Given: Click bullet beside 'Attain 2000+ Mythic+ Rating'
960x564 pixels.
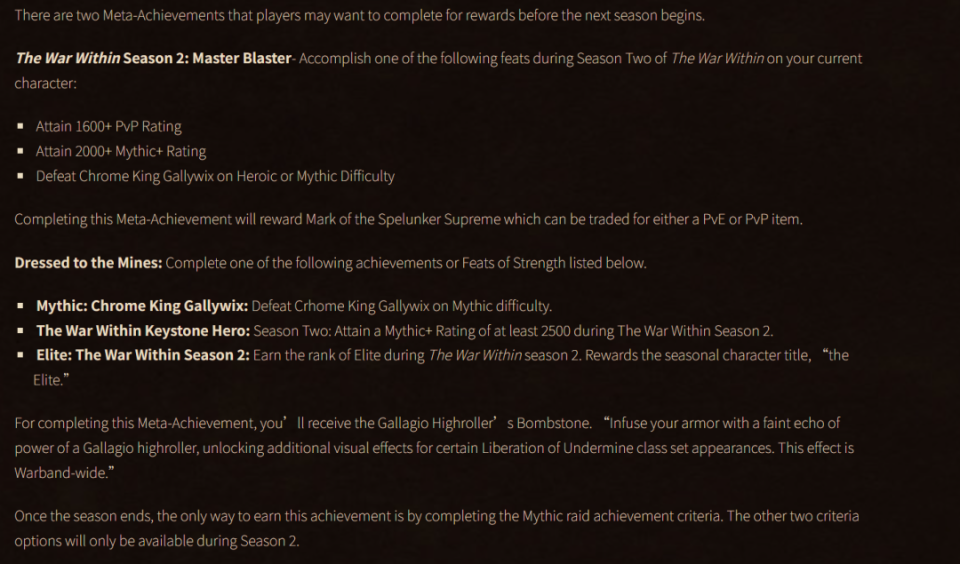Looking at the screenshot, I should pyautogui.click(x=21, y=151).
